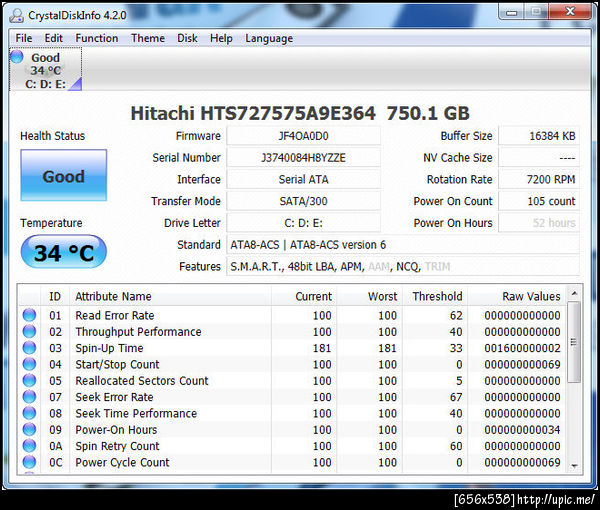Click the Power On Count 105 count field
This screenshot has height=510, width=600.
tap(539, 201)
